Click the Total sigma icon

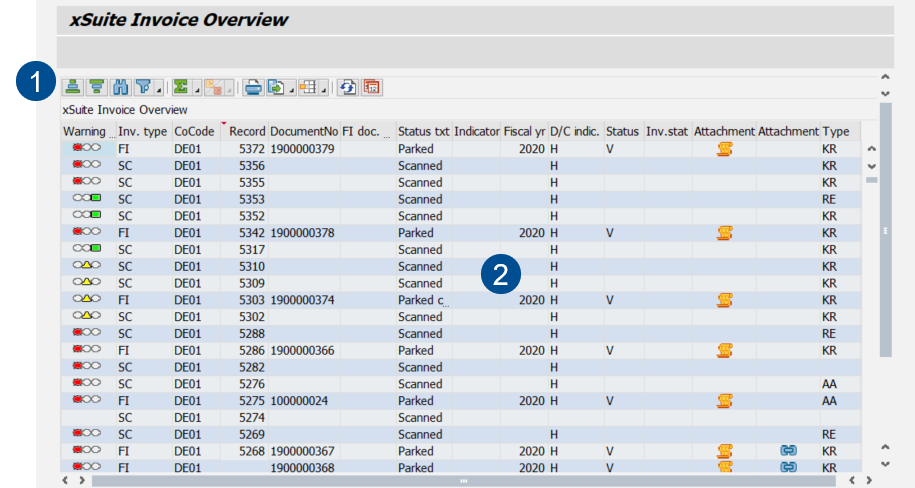tap(181, 87)
